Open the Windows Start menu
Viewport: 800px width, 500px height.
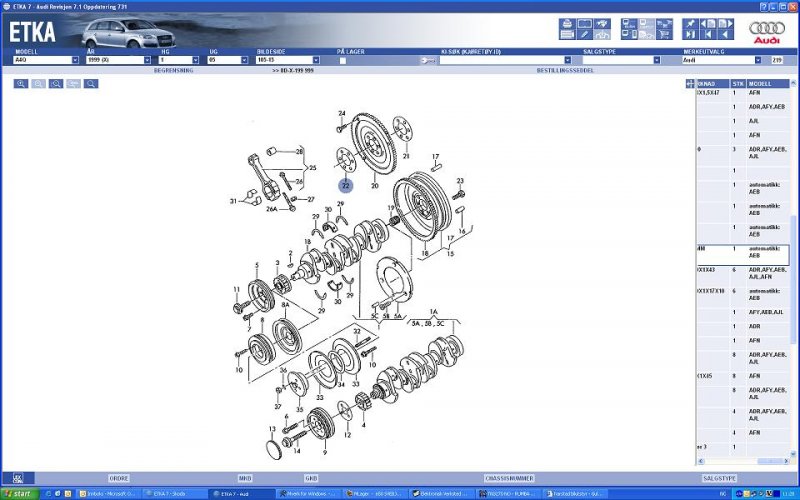19,494
